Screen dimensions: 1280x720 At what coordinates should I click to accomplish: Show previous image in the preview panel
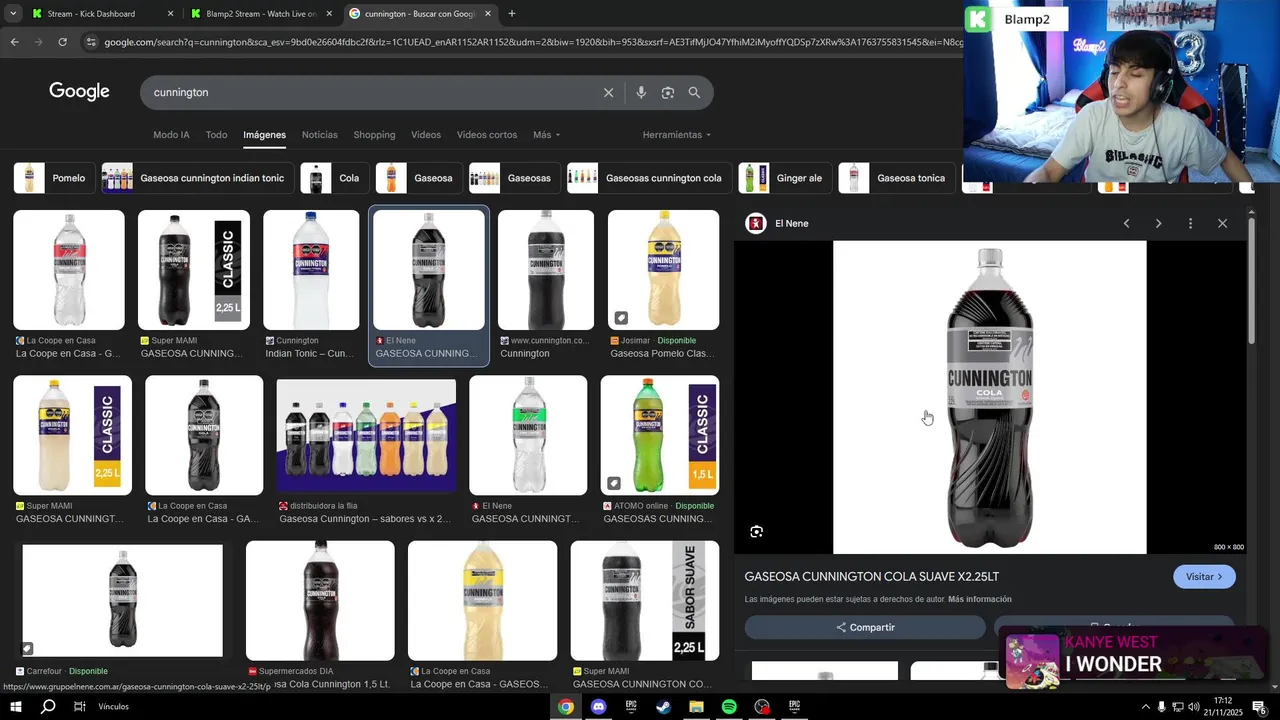click(1126, 223)
